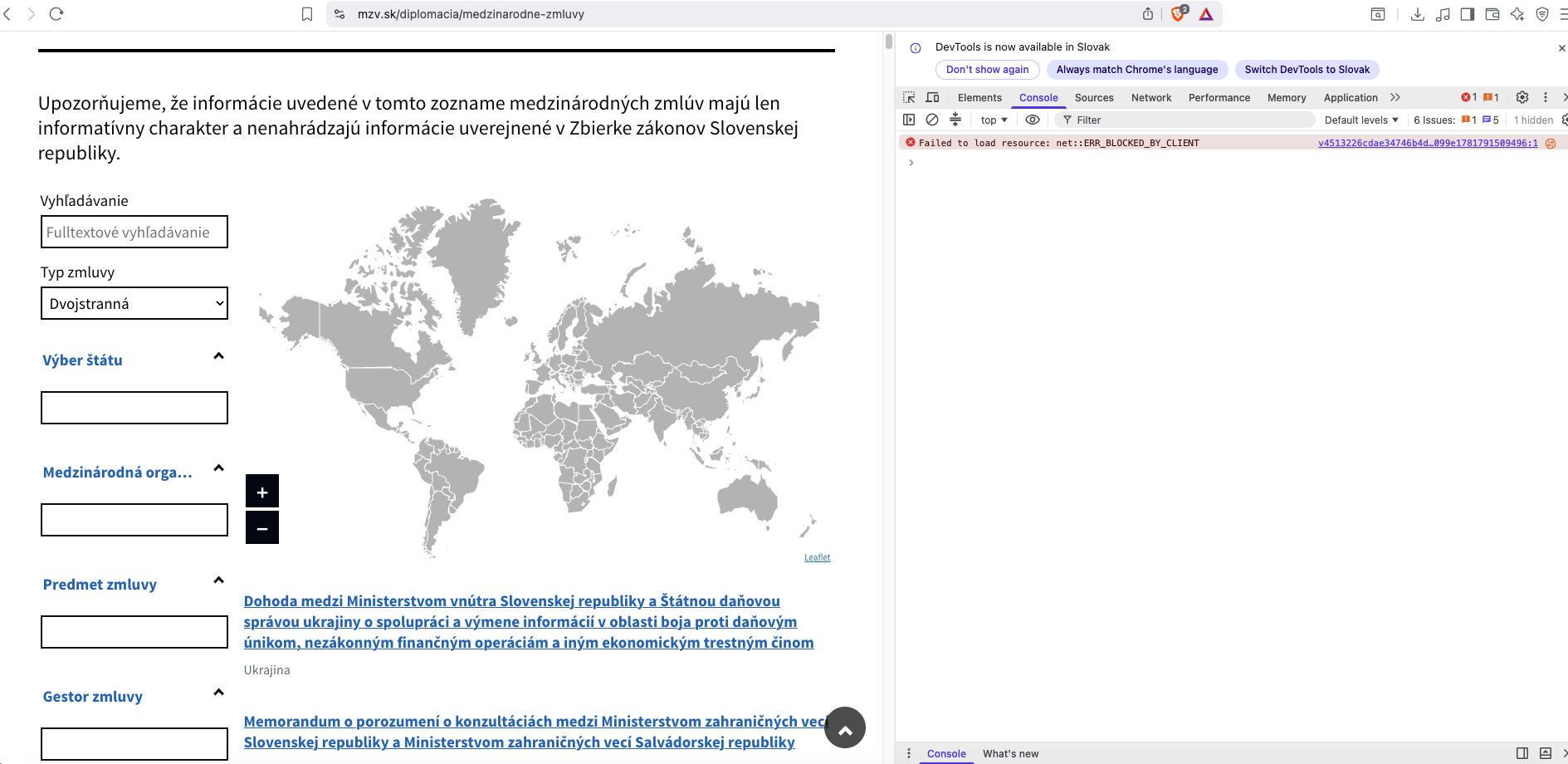Image resolution: width=1568 pixels, height=764 pixels.
Task: Open the DevTools three-dot customize menu
Action: point(1546,97)
